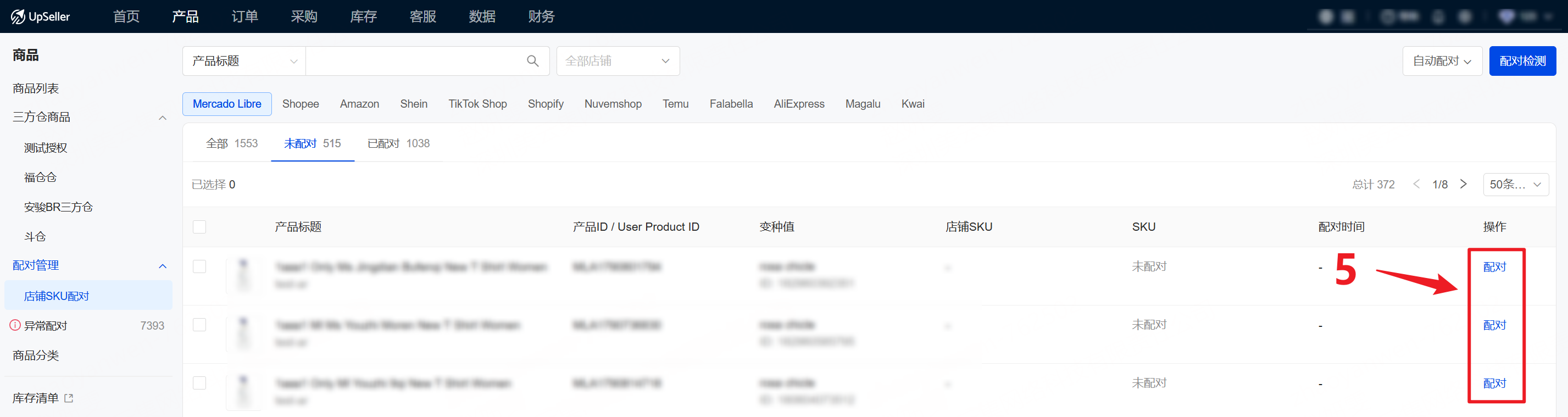The image size is (1568, 417).
Task: Check the first product row checkbox
Action: pyautogui.click(x=199, y=266)
